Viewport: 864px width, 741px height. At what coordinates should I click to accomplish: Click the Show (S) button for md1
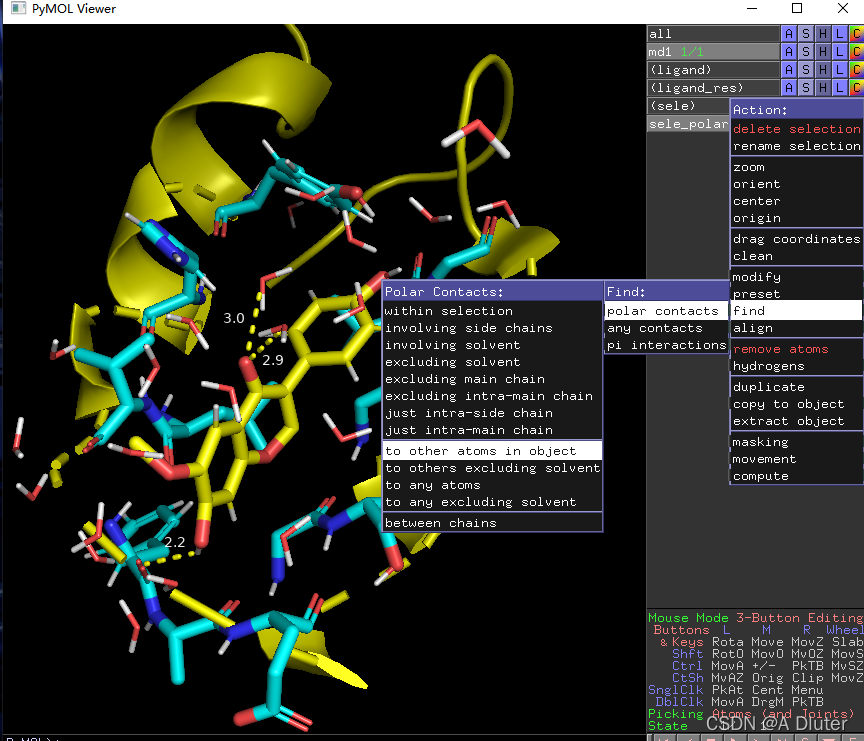click(x=806, y=52)
